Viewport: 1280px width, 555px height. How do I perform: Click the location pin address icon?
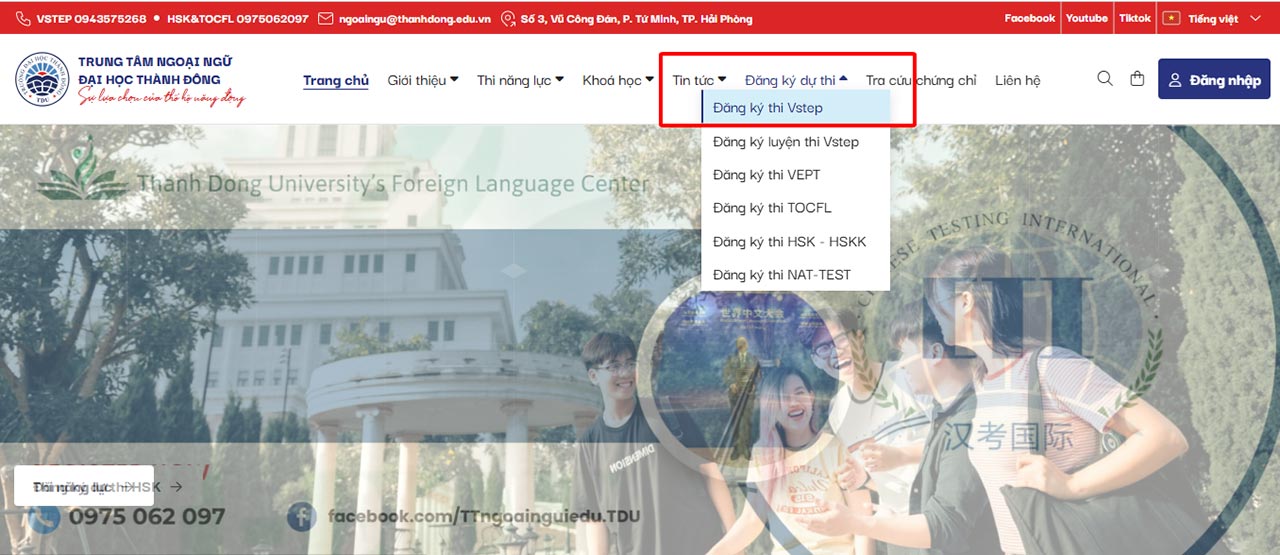point(508,19)
